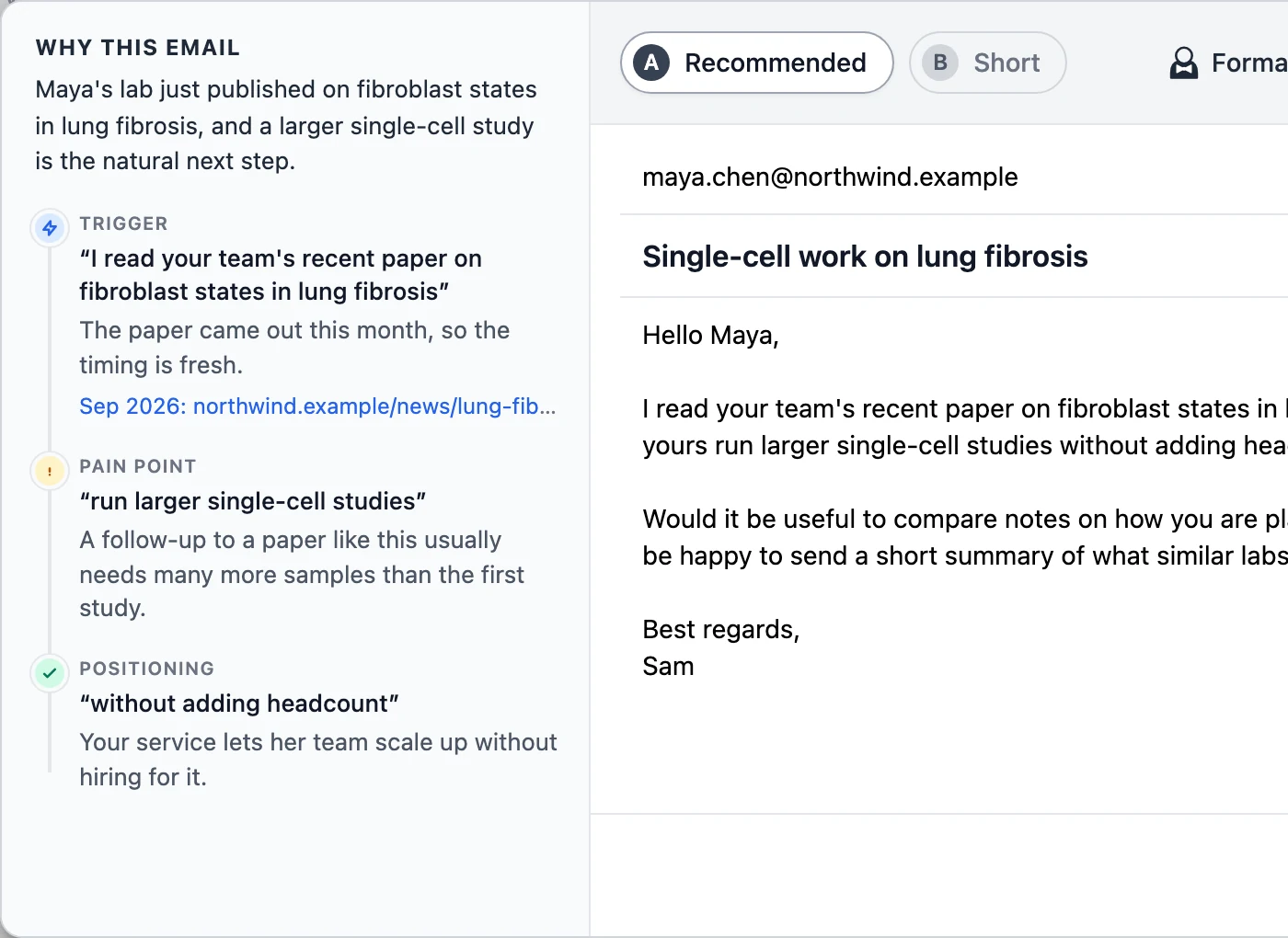Click the yellow Pain Point warning icon
The height and width of the screenshot is (938, 1288).
(x=50, y=471)
